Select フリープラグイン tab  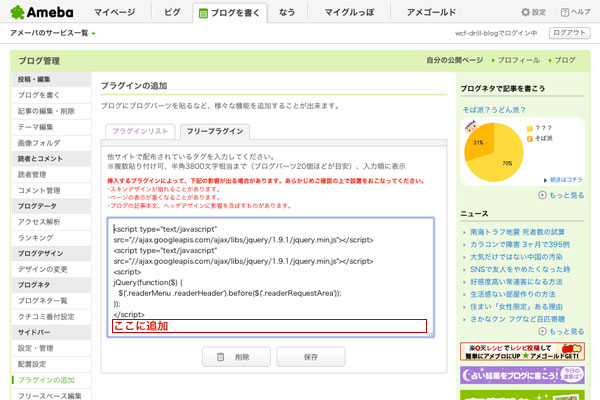point(215,131)
